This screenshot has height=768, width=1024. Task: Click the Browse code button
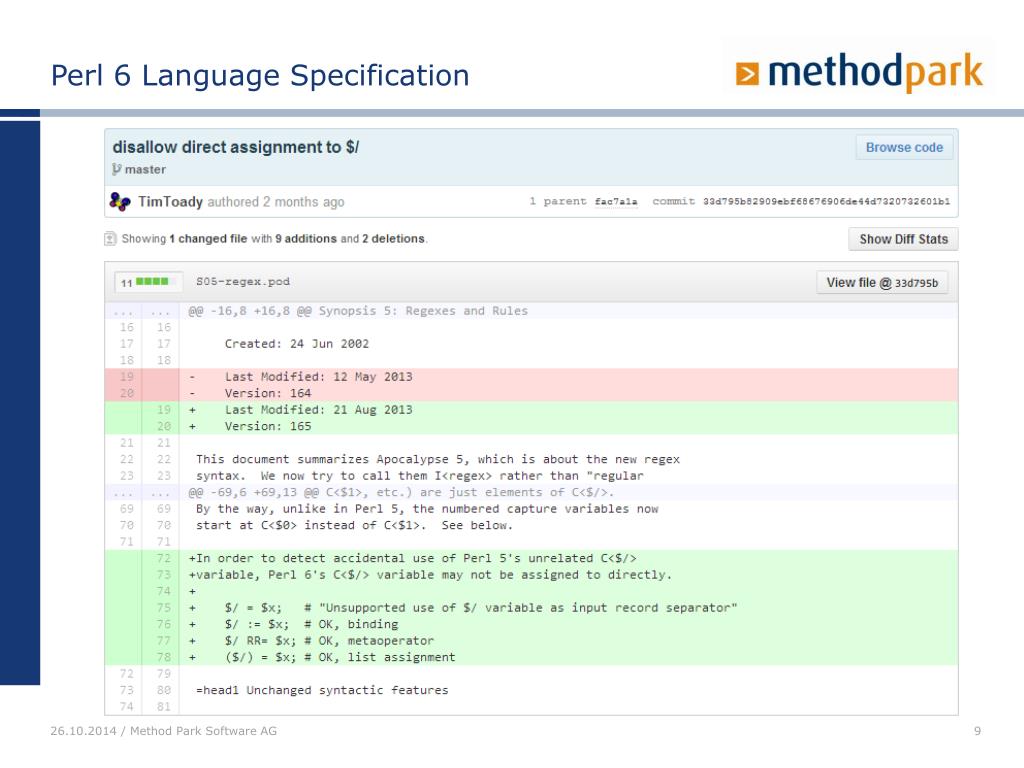pos(904,148)
